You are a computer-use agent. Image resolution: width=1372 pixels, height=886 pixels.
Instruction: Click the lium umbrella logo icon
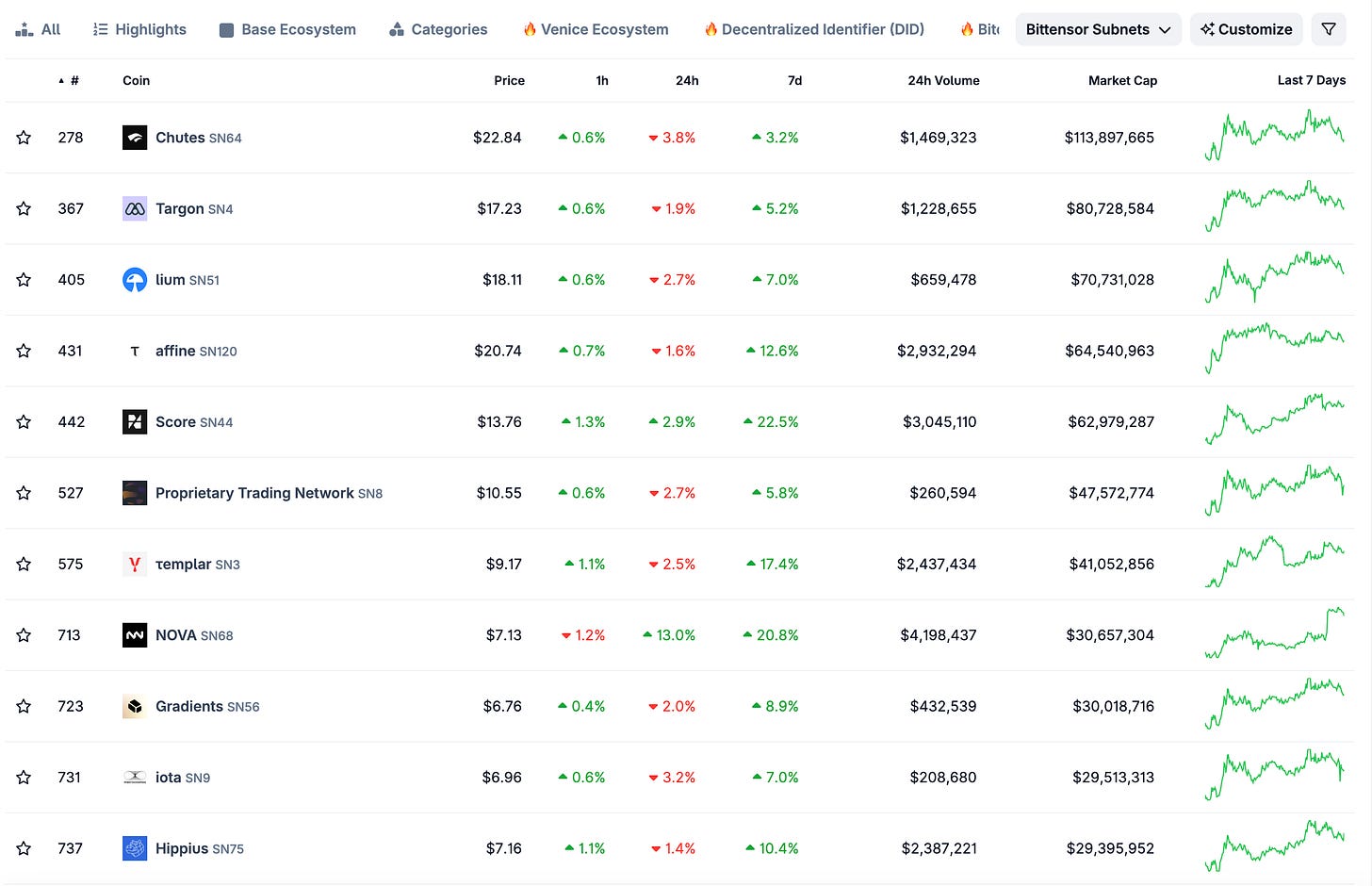pos(135,280)
